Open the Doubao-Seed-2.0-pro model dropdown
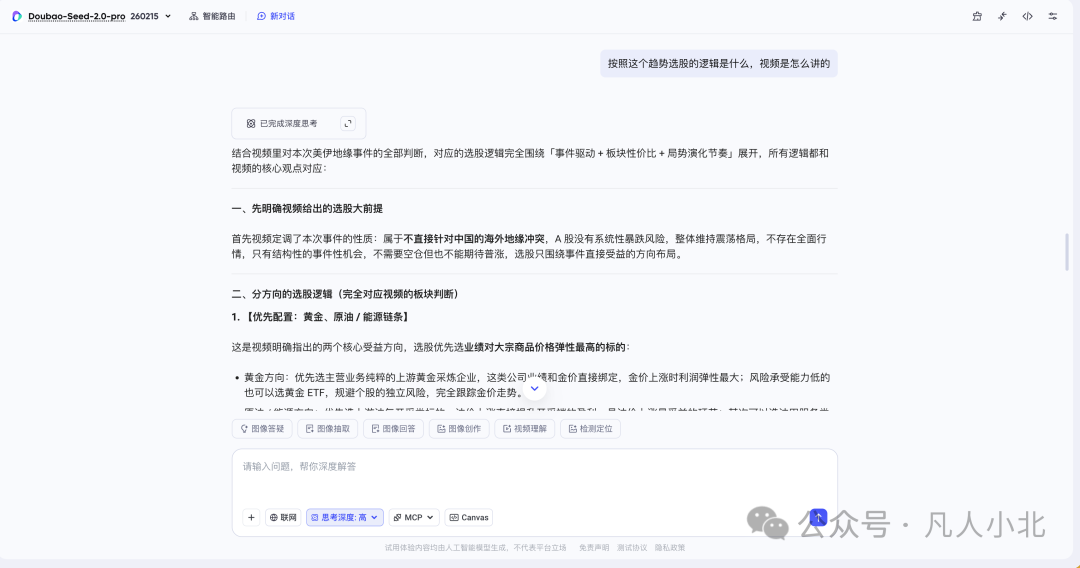 pyautogui.click(x=100, y=16)
